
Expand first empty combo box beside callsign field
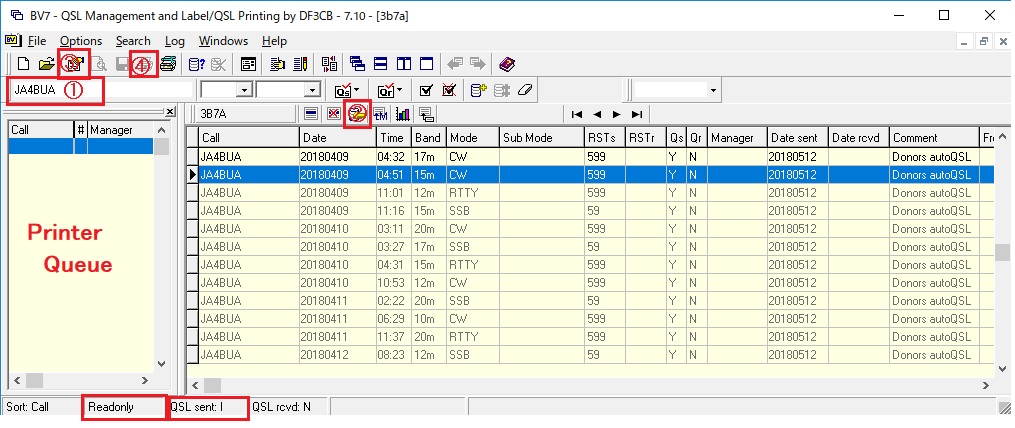click(x=244, y=91)
